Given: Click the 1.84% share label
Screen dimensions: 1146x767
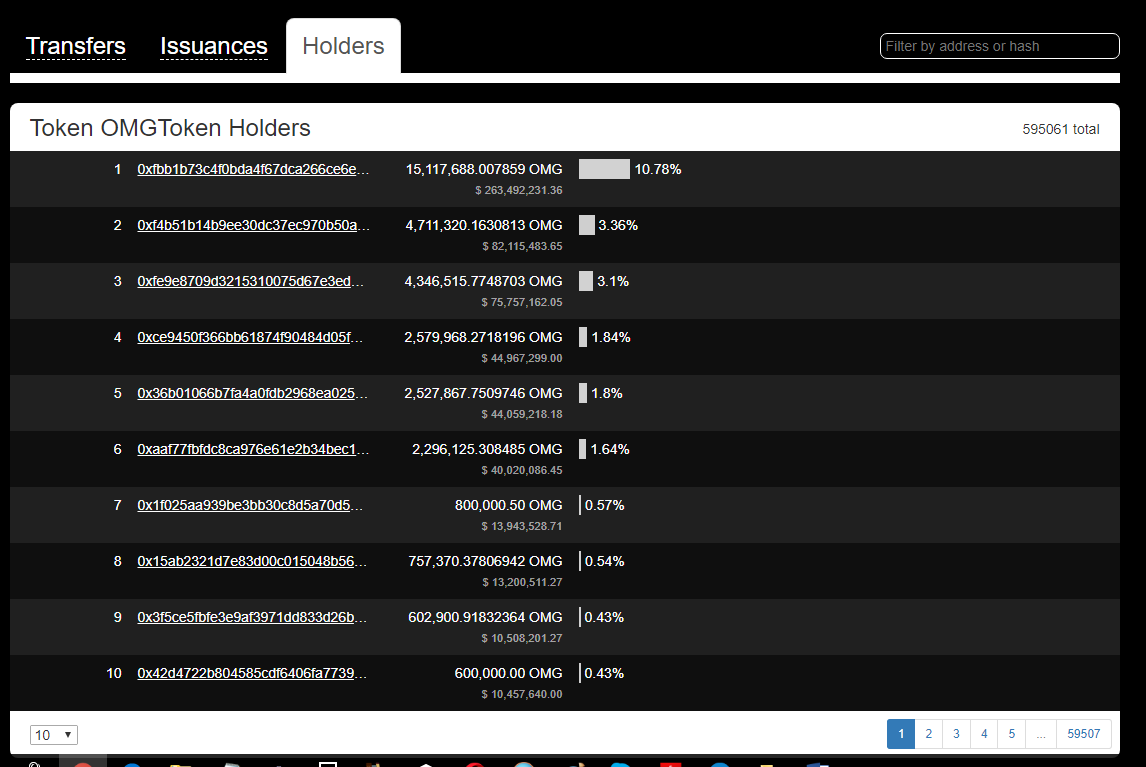Looking at the screenshot, I should click(x=611, y=337).
